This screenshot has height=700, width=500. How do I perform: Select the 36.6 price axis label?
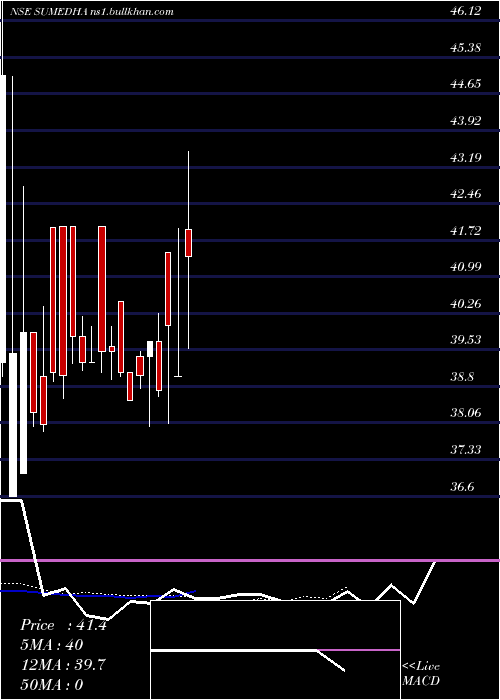(x=462, y=487)
